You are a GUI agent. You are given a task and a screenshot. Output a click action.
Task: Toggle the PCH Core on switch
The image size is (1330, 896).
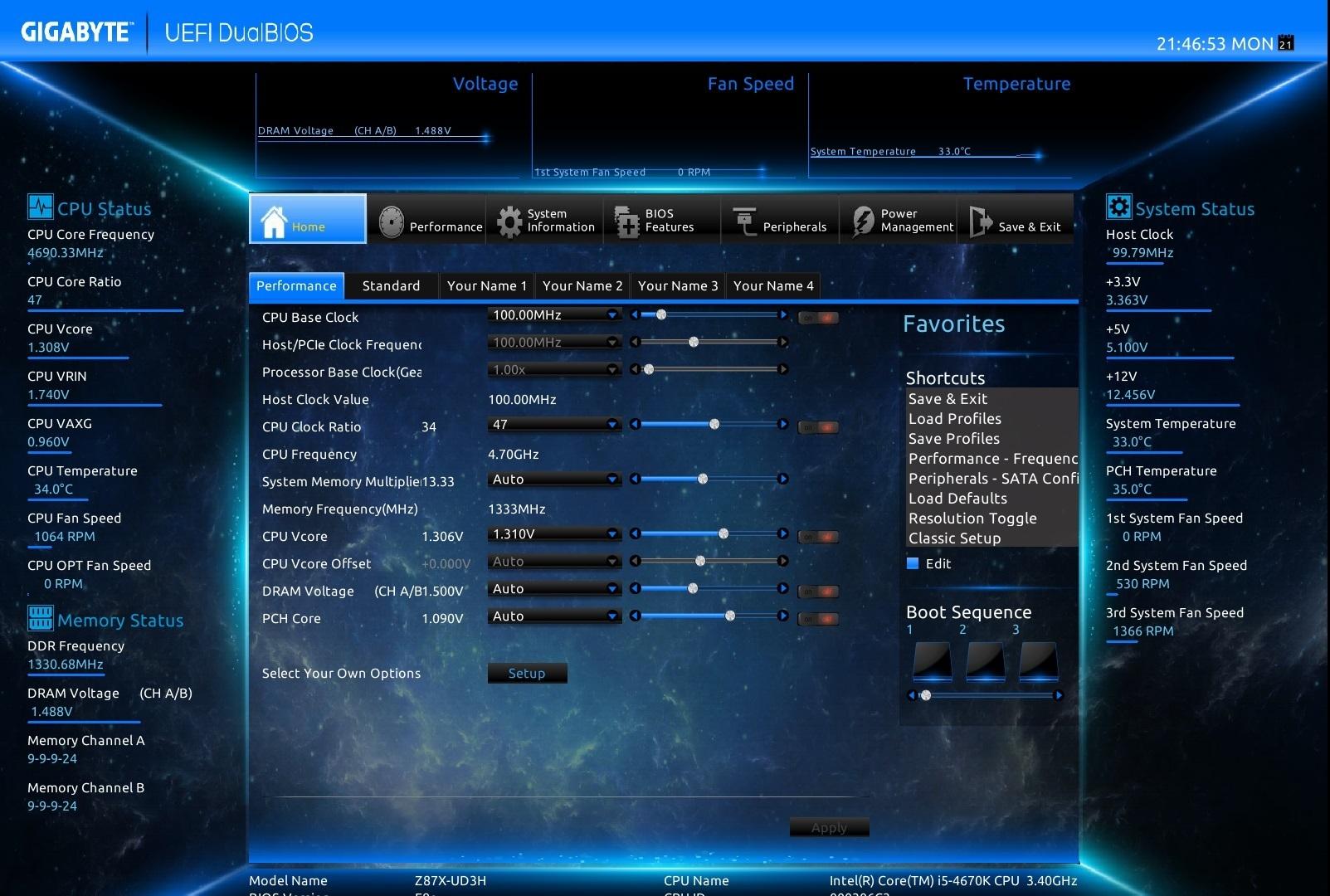818,619
